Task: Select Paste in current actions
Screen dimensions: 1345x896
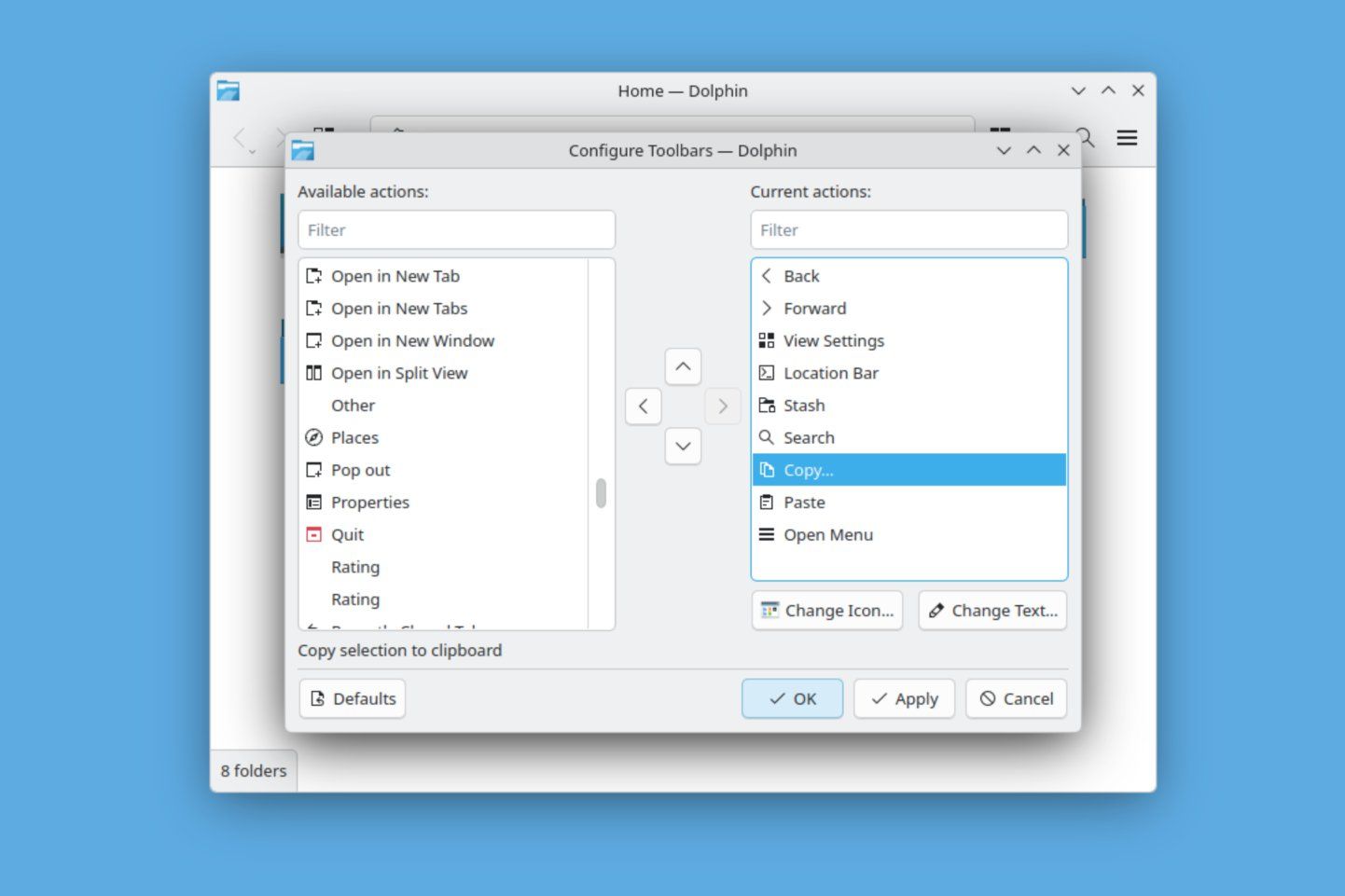Action: click(x=909, y=503)
